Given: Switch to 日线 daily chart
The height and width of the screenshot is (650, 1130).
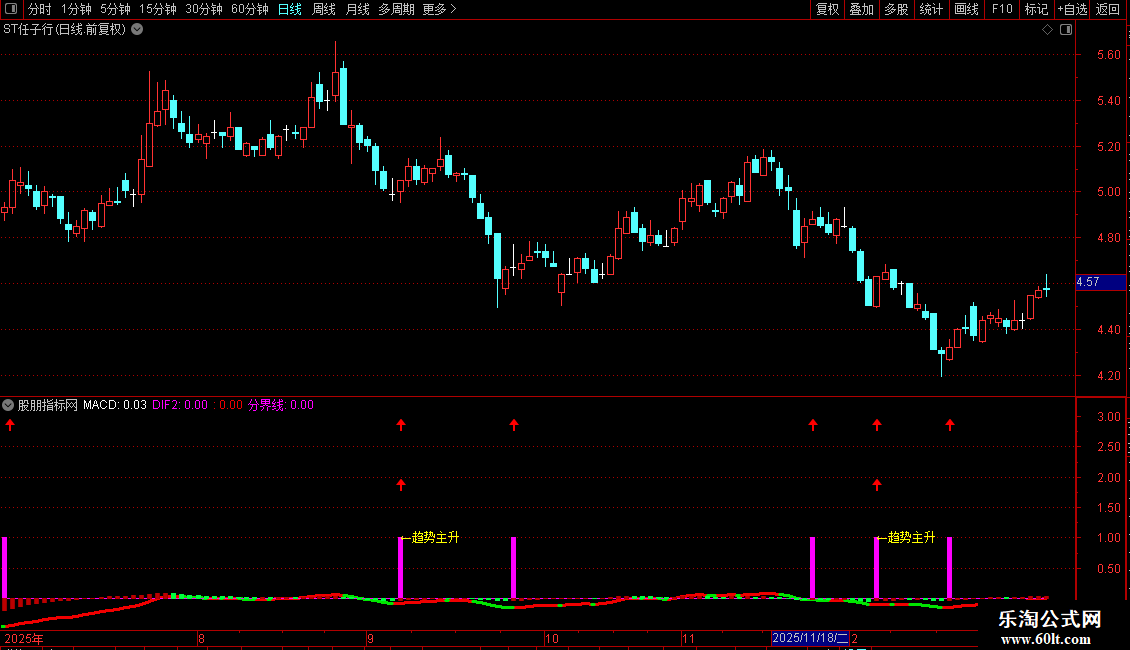Looking at the screenshot, I should (x=290, y=9).
